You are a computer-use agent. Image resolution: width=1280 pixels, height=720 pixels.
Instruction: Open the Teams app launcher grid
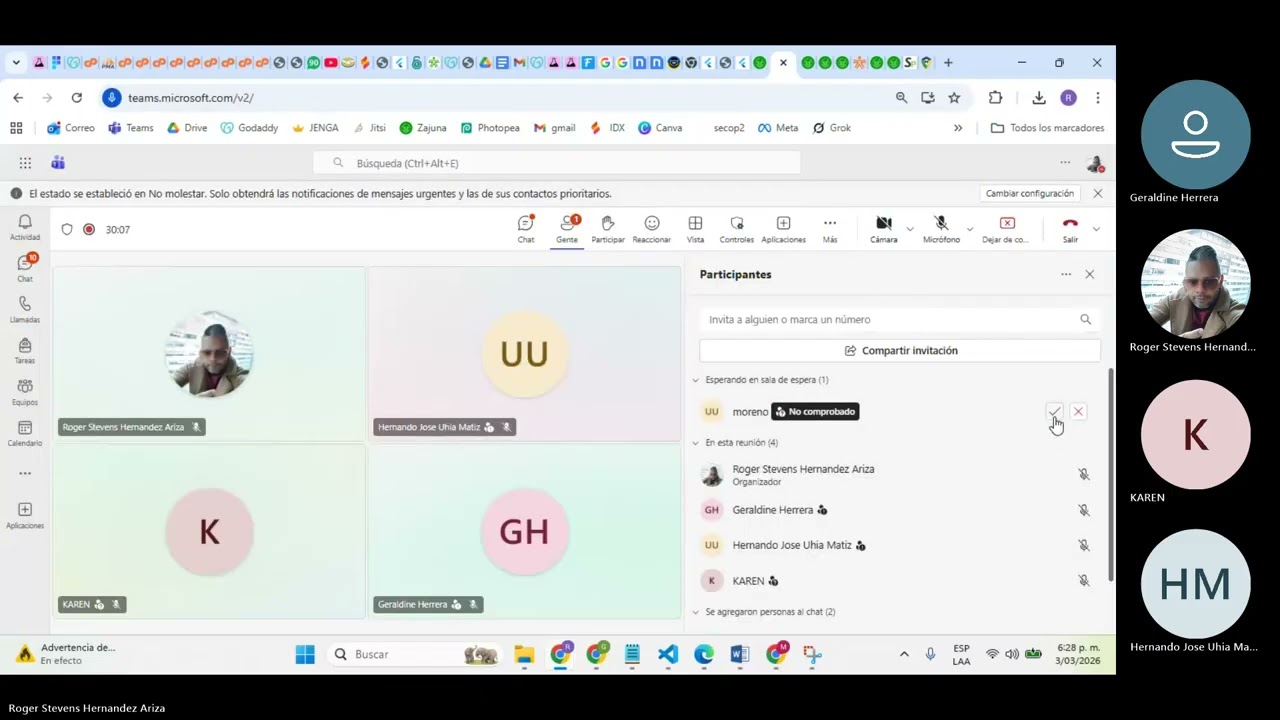25,163
